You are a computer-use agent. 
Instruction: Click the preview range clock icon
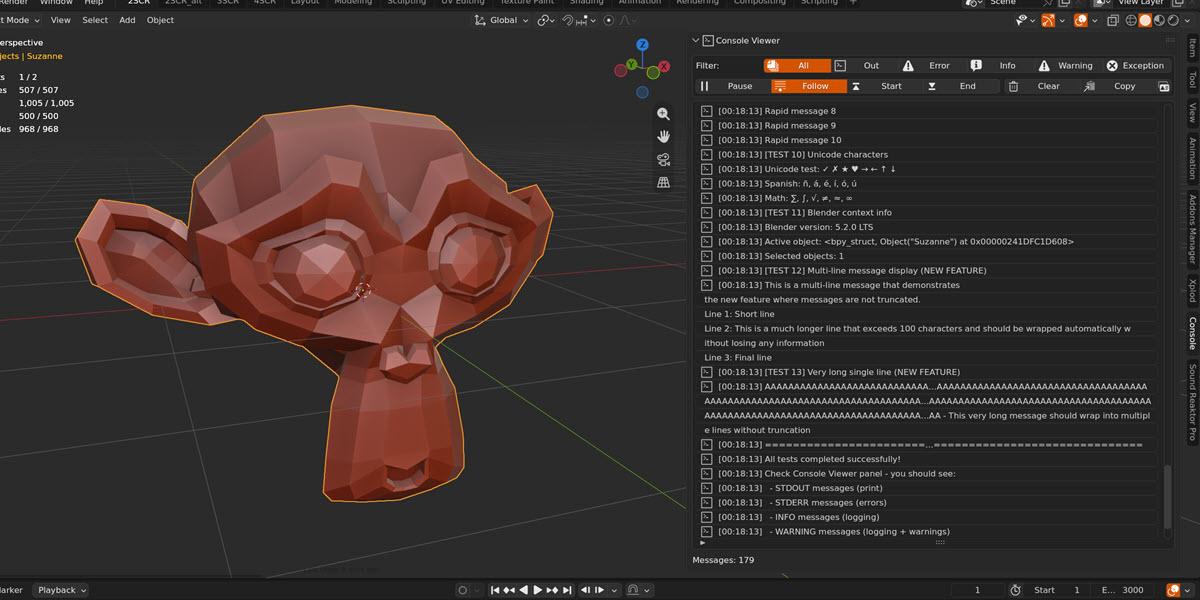(x=1015, y=590)
